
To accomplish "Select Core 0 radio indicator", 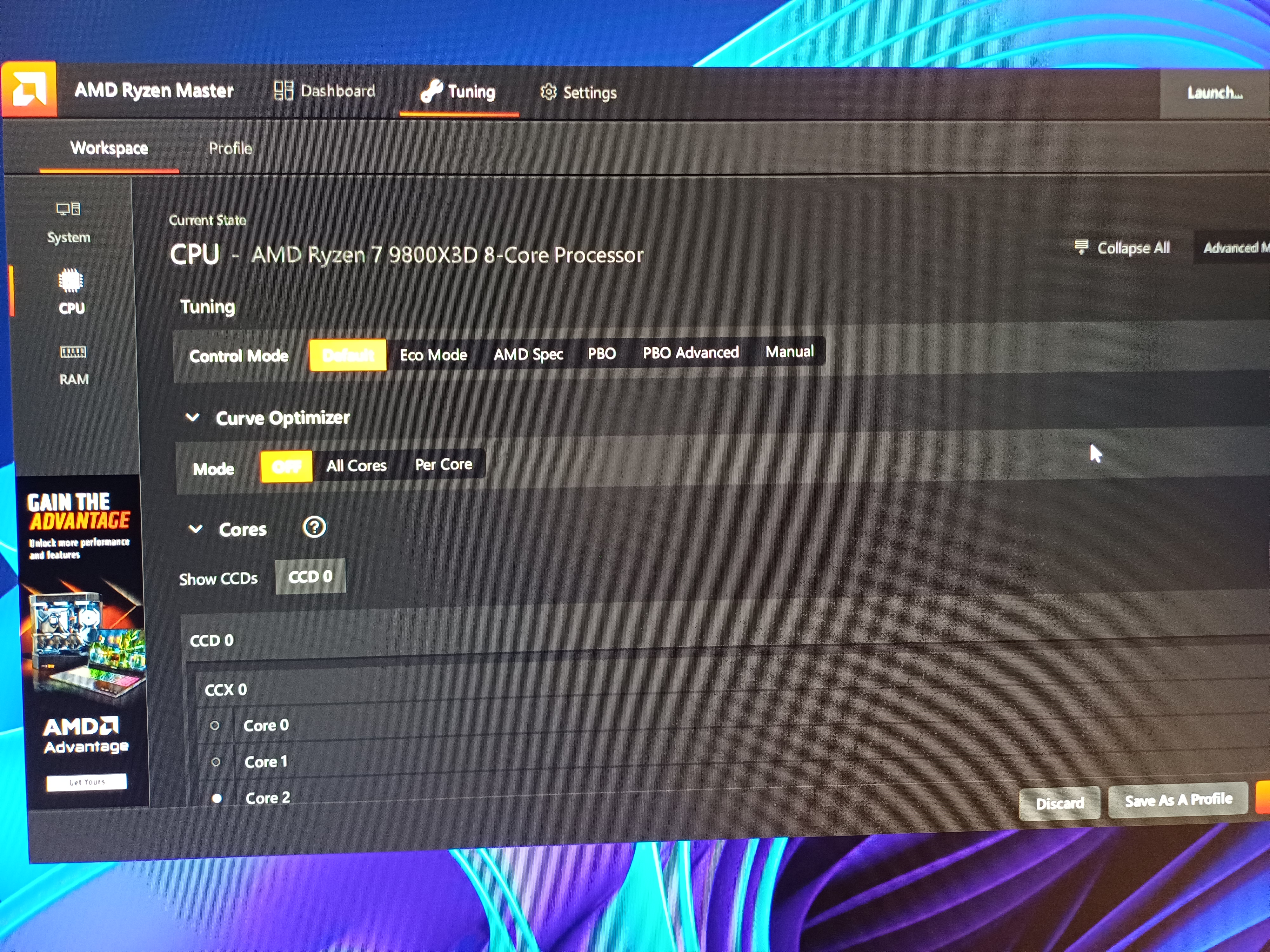I will (x=215, y=725).
